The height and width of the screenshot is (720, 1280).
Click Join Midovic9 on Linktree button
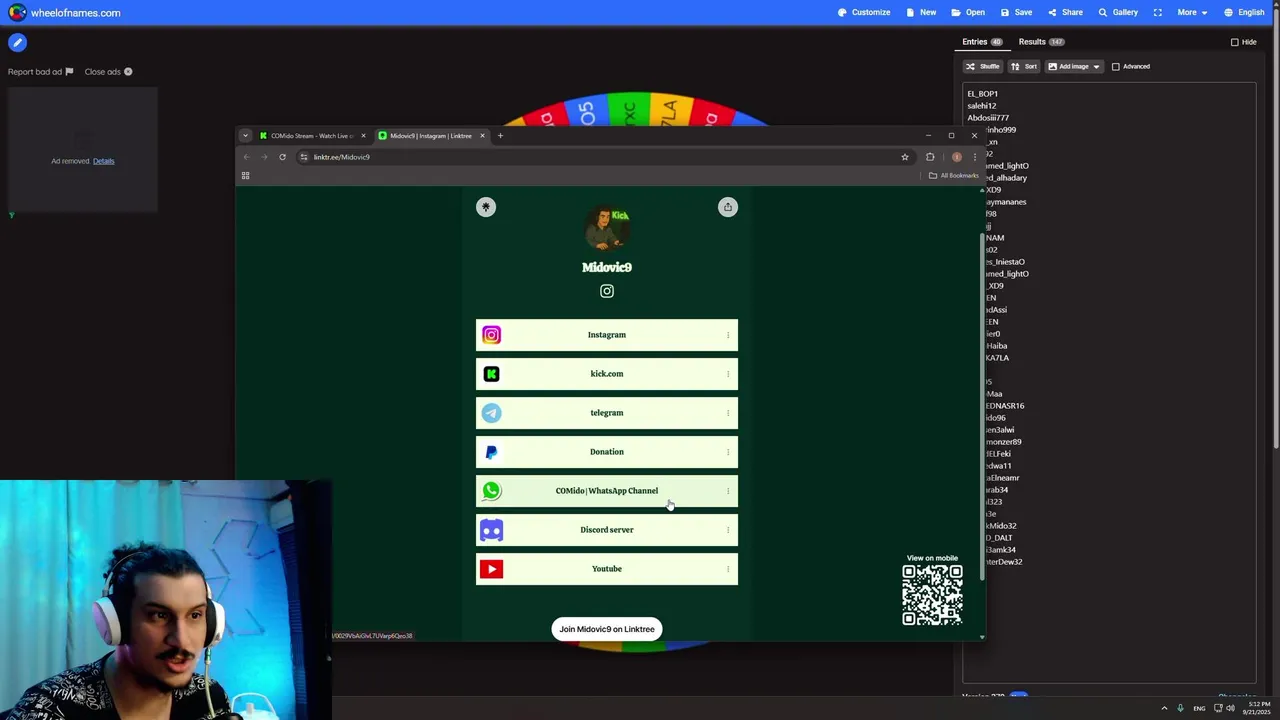coord(607,629)
